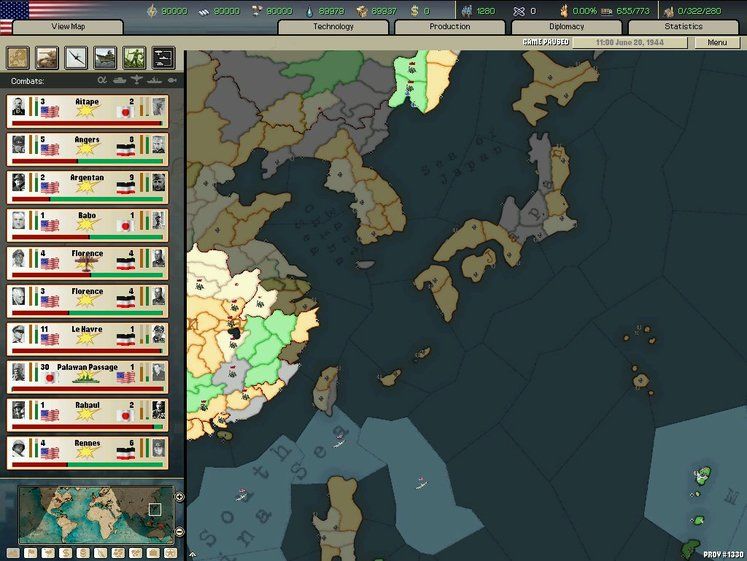Click the nuclear atom icon

pos(519,11)
